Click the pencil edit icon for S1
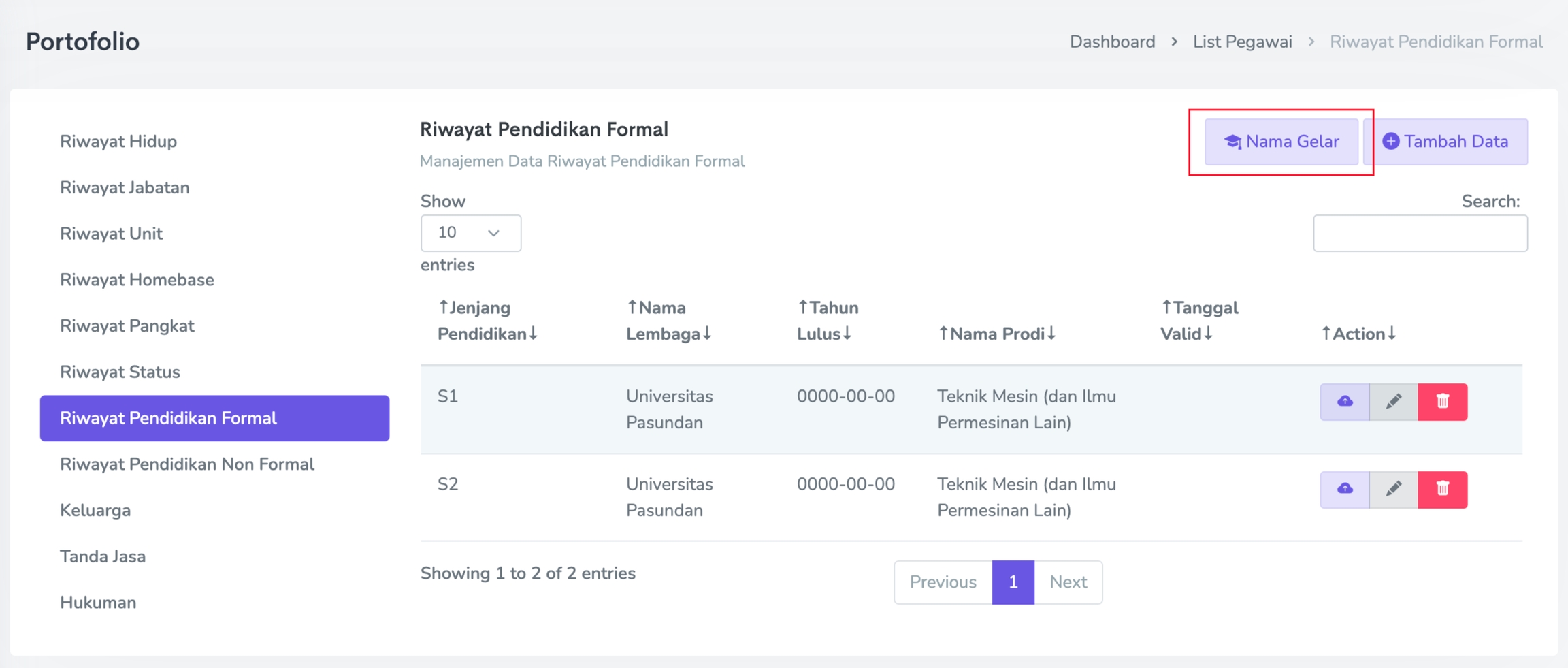The height and width of the screenshot is (668, 1568). coord(1393,402)
